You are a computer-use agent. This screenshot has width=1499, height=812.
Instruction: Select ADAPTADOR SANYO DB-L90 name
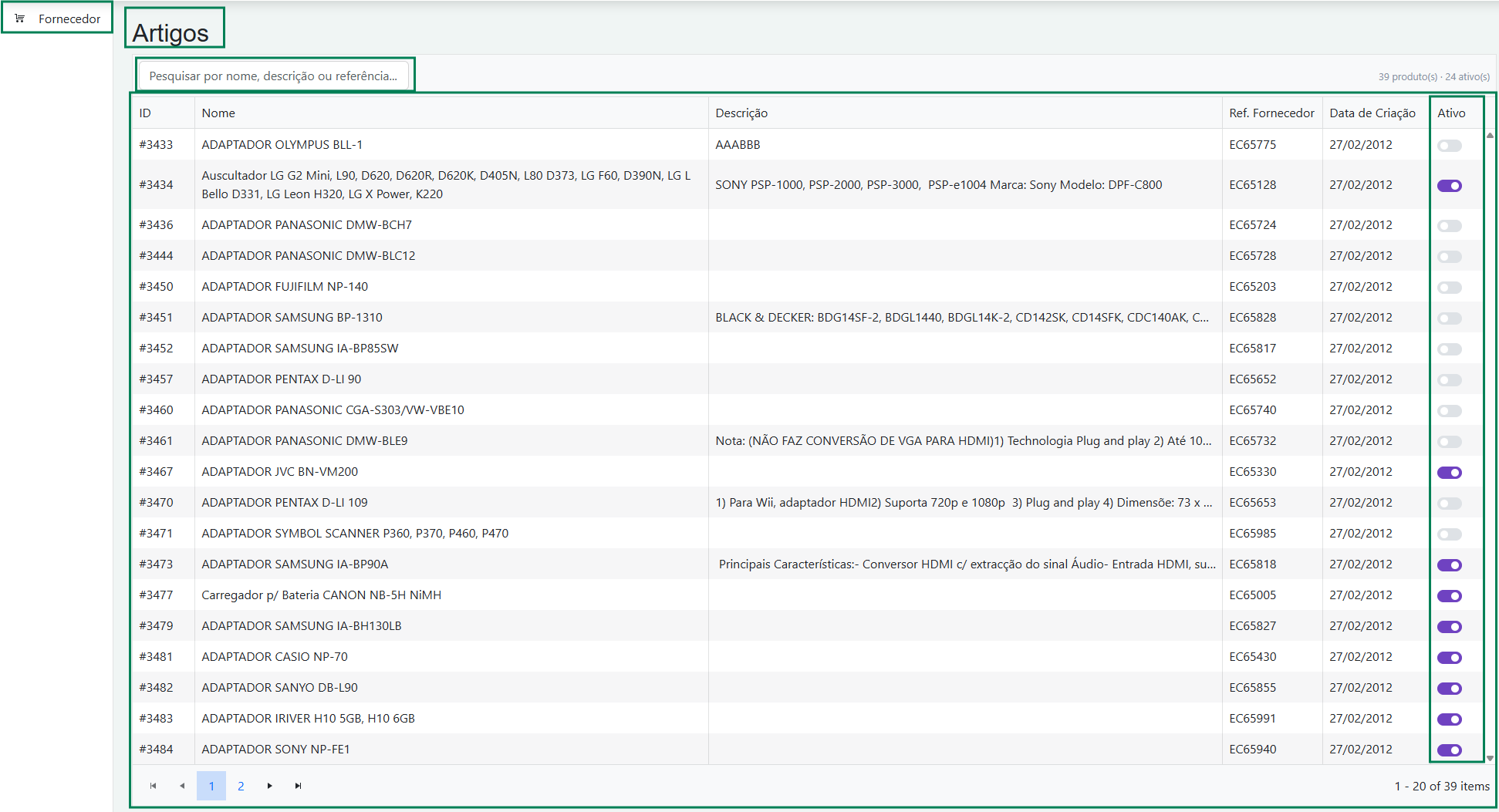(x=280, y=687)
